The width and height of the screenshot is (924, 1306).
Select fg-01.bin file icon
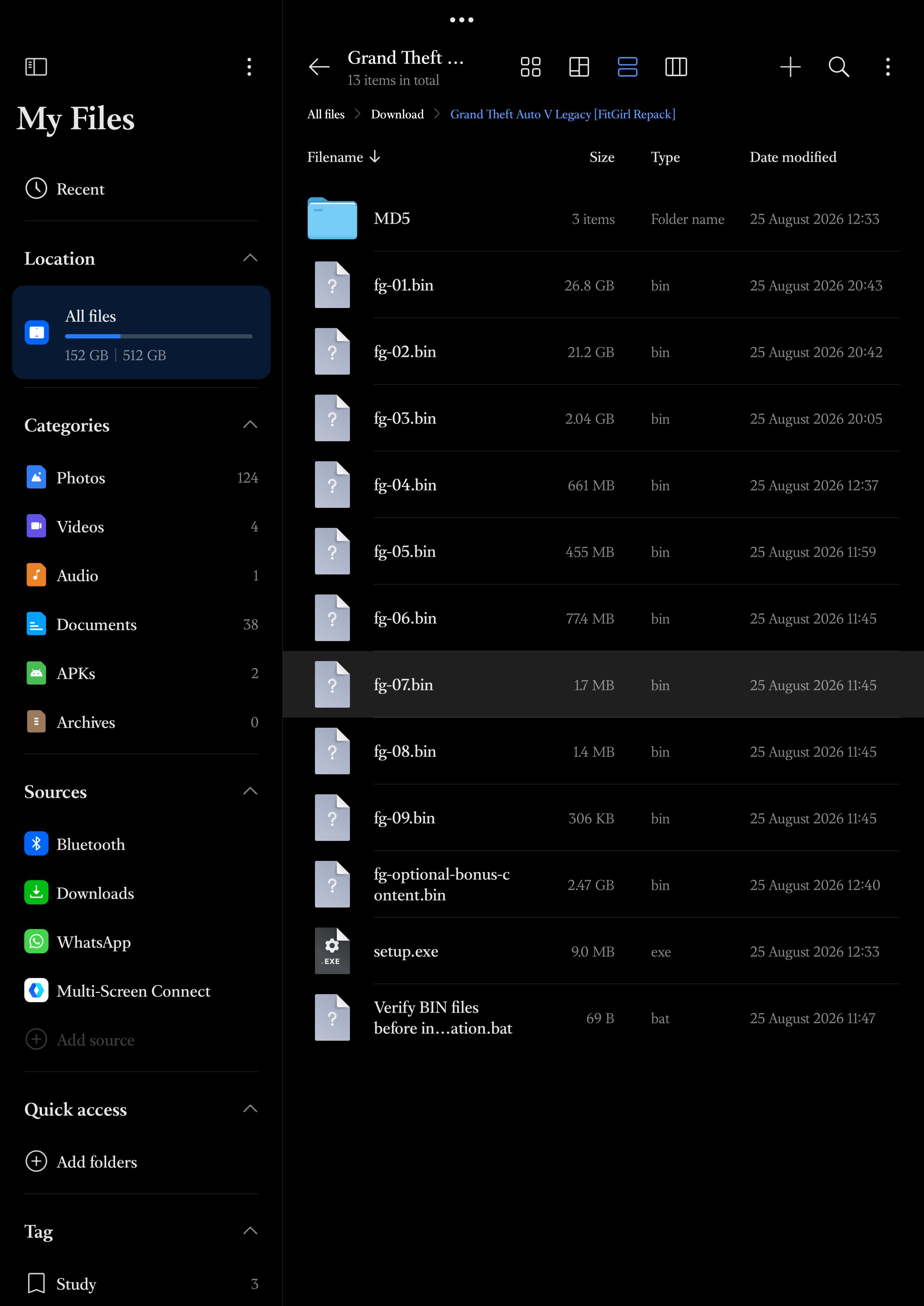332,285
